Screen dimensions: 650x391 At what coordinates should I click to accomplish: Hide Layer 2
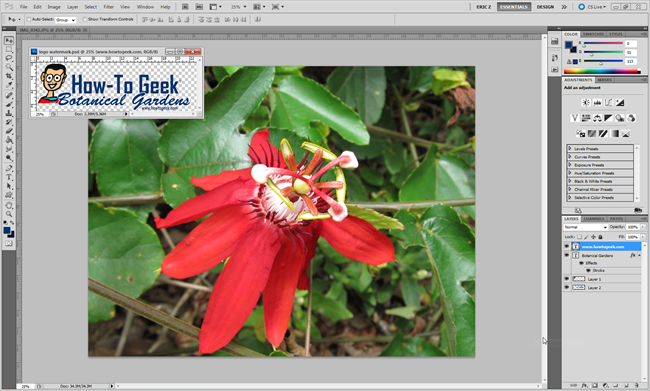pyautogui.click(x=567, y=287)
